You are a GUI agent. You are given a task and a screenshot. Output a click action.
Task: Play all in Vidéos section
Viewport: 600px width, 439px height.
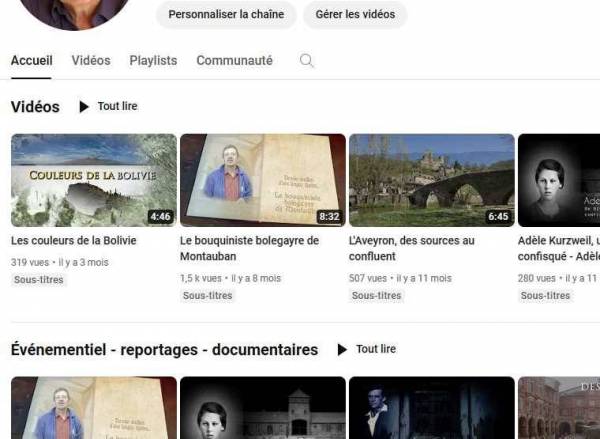(x=108, y=106)
